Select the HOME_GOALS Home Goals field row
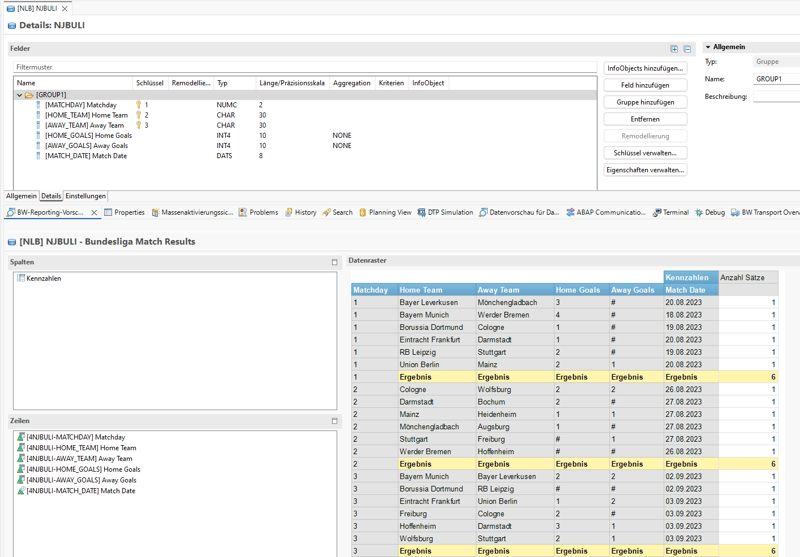 pos(88,136)
